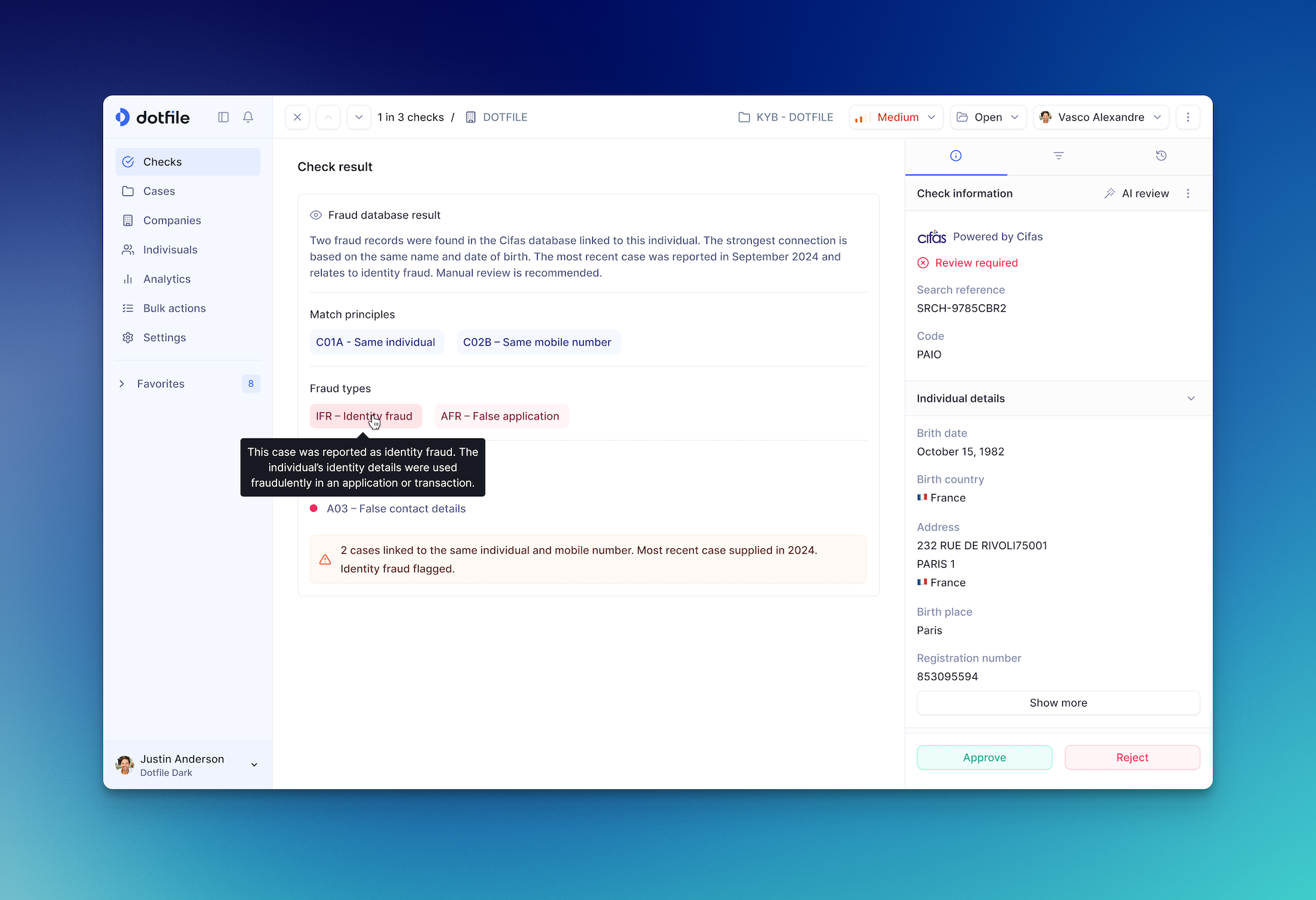This screenshot has width=1316, height=900.
Task: Toggle the sidebar collapse icon
Action: pyautogui.click(x=223, y=117)
